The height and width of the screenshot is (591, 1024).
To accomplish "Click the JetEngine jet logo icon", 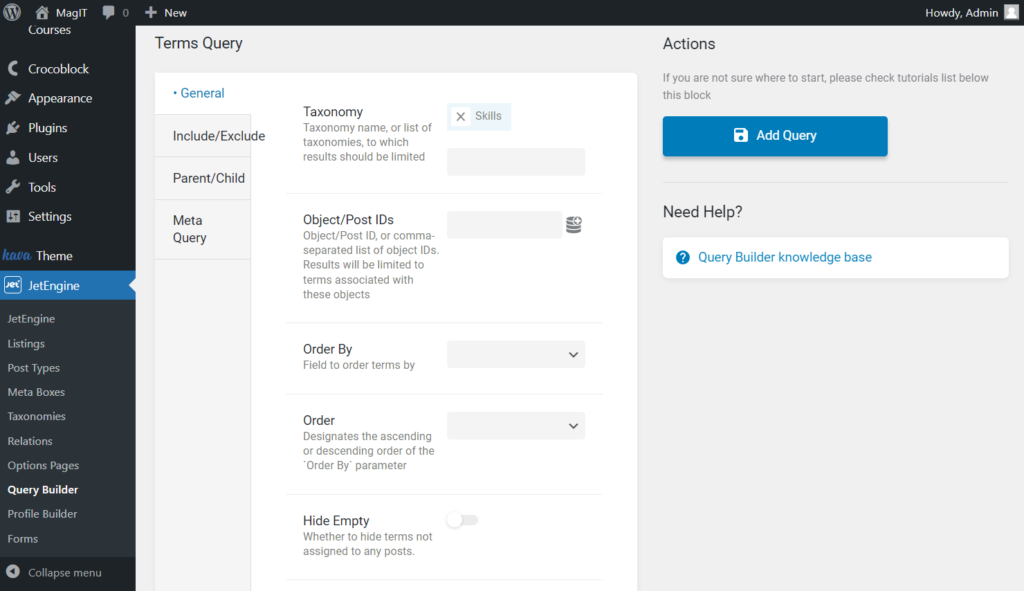I will 12,285.
